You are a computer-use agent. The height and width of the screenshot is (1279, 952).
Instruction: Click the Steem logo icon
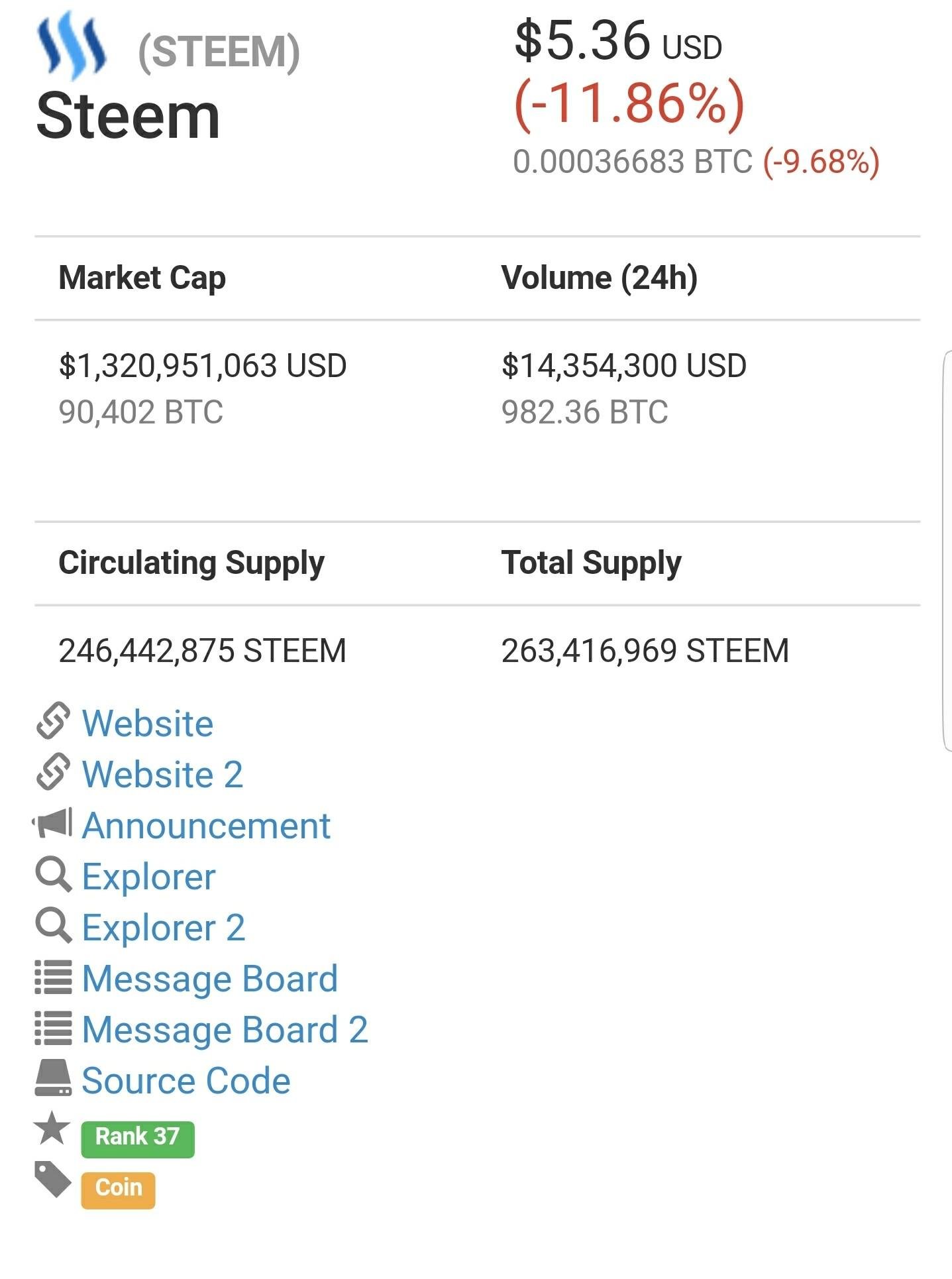71,46
